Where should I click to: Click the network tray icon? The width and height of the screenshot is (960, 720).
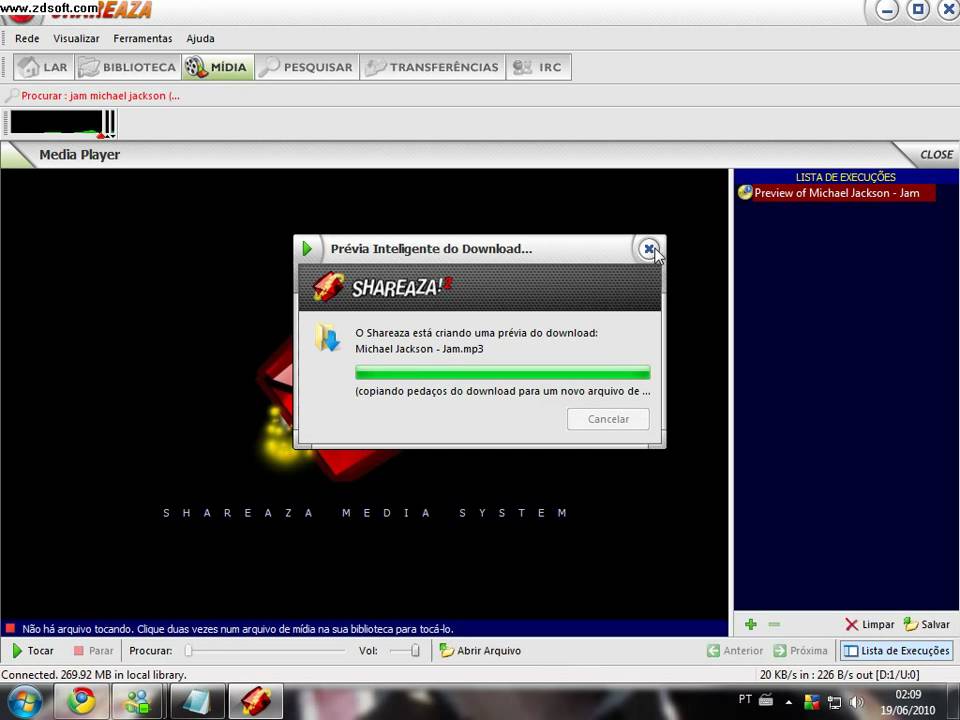[834, 702]
